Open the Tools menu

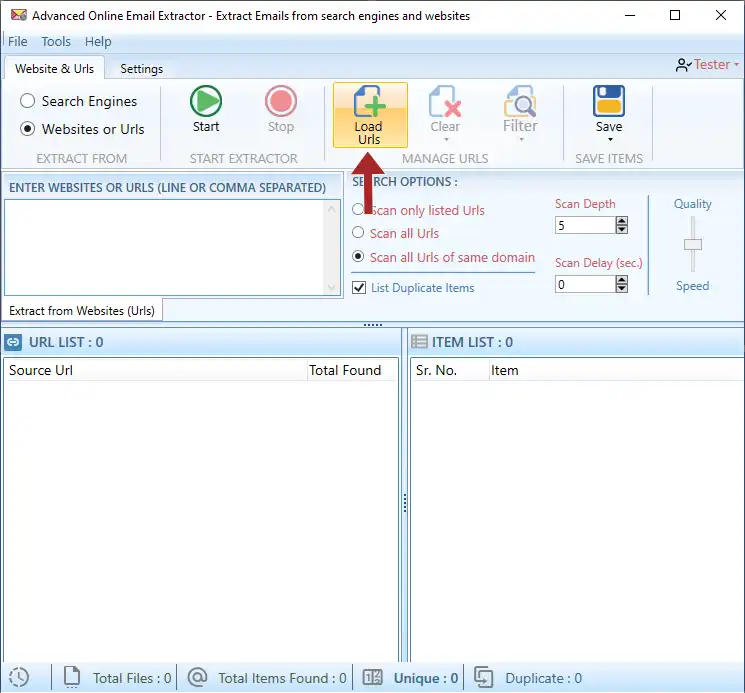point(56,42)
